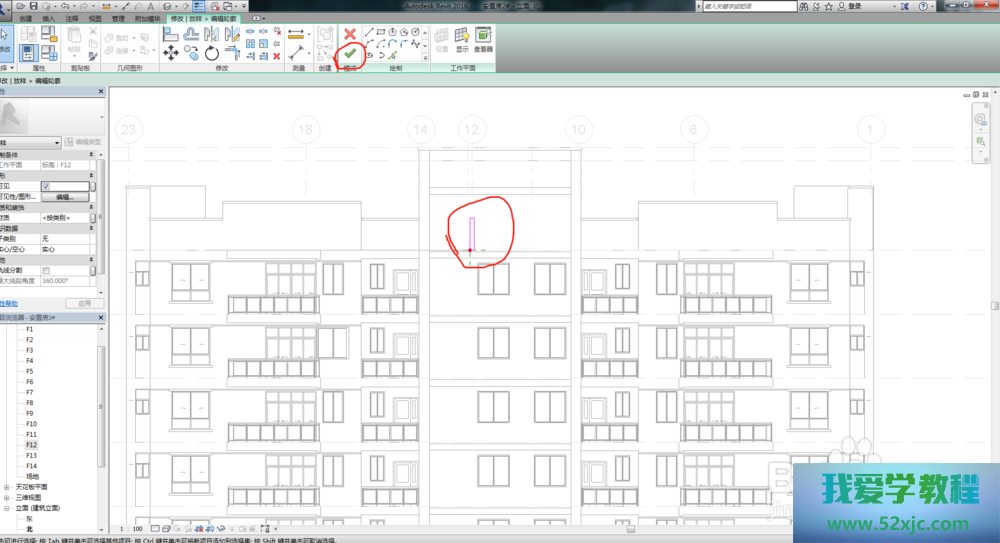Click the red X Cancel Edit Mode
1000x543 pixels.
(350, 33)
